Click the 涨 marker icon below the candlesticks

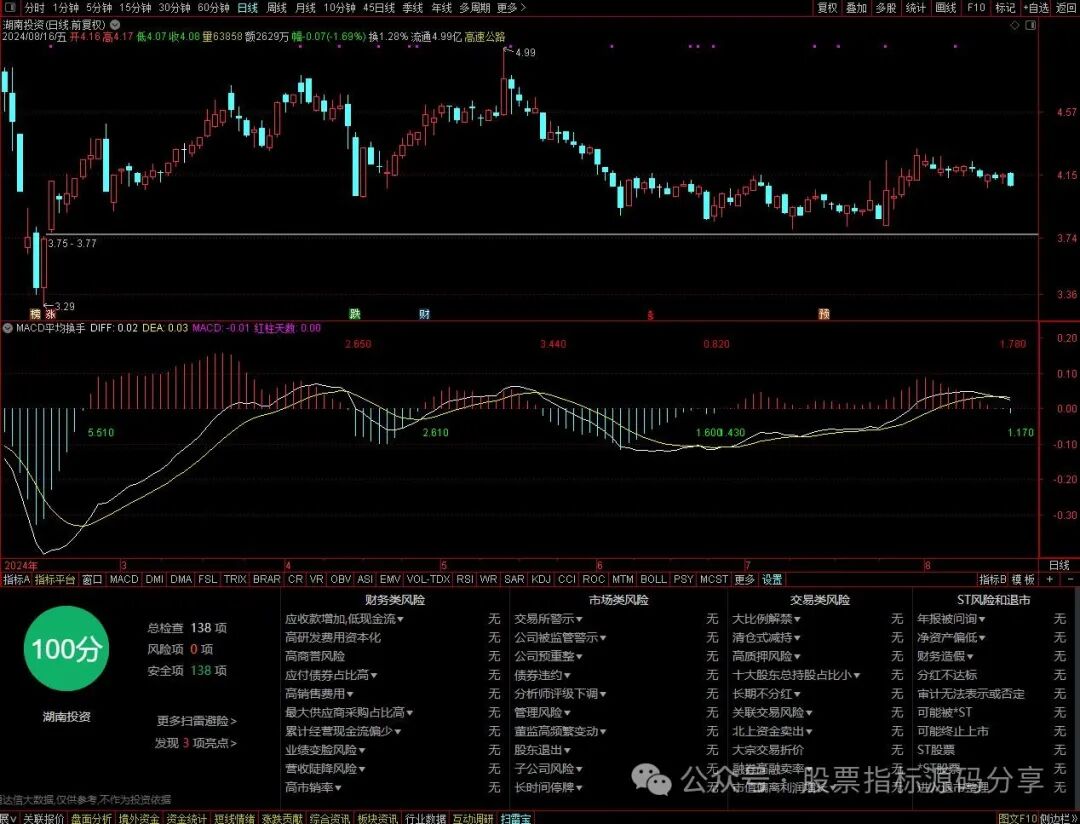coord(49,313)
